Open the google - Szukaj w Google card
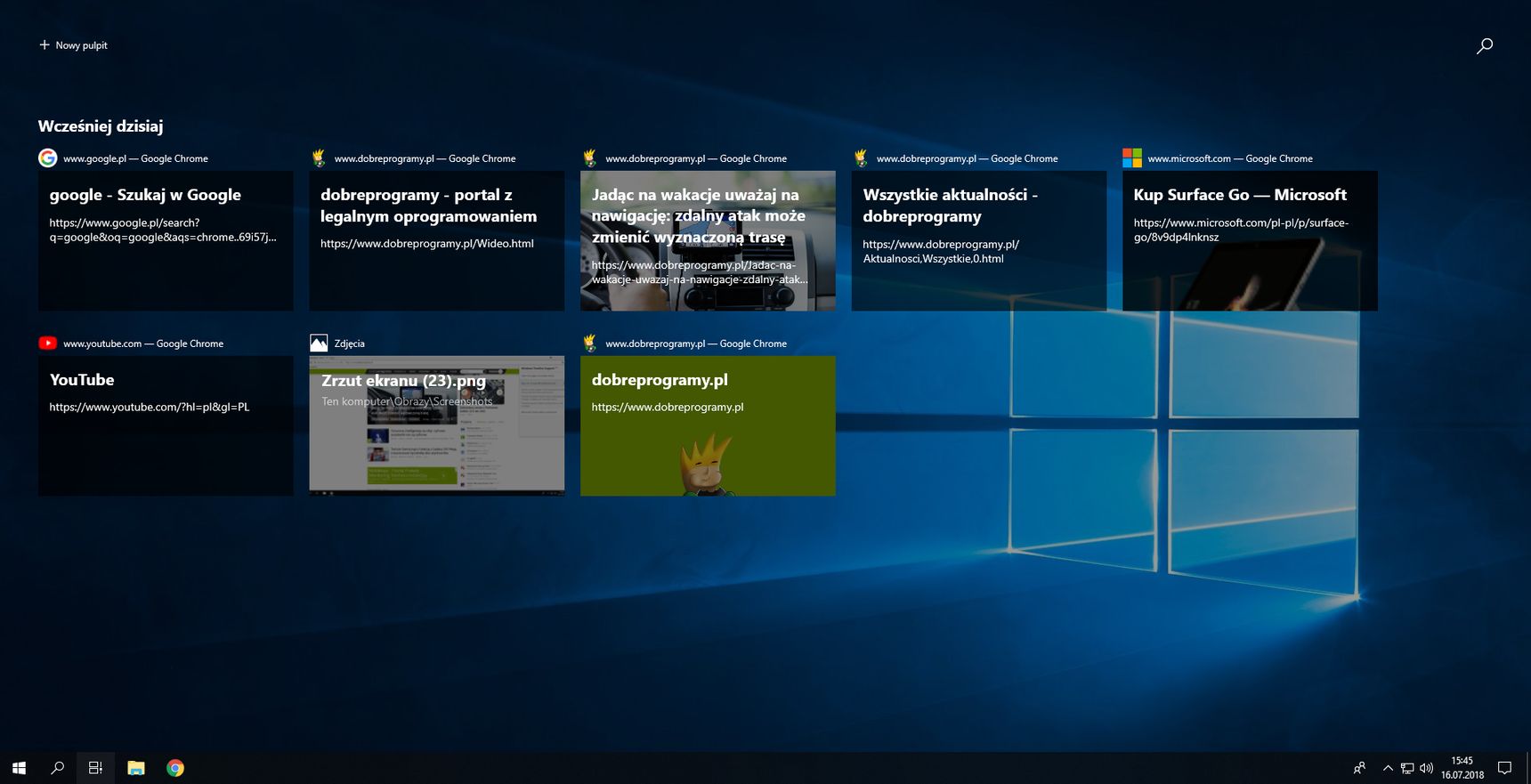Image resolution: width=1531 pixels, height=784 pixels. pyautogui.click(x=166, y=240)
